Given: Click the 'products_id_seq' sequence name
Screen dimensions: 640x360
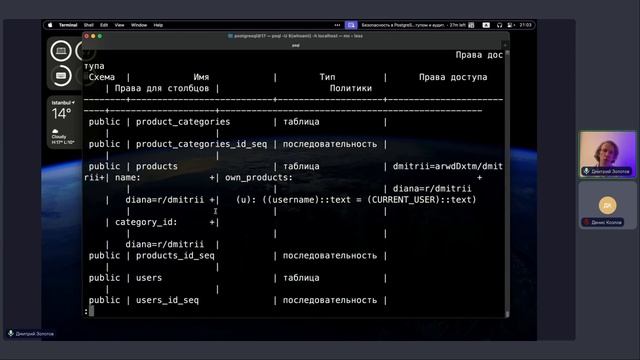Looking at the screenshot, I should pyautogui.click(x=175, y=256).
